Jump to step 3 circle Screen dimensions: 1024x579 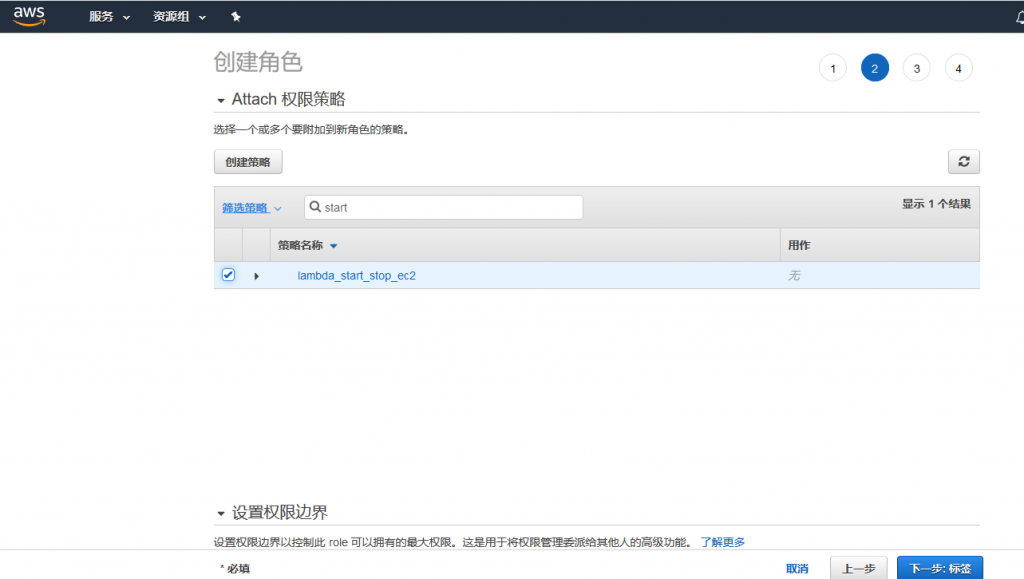click(x=916, y=68)
